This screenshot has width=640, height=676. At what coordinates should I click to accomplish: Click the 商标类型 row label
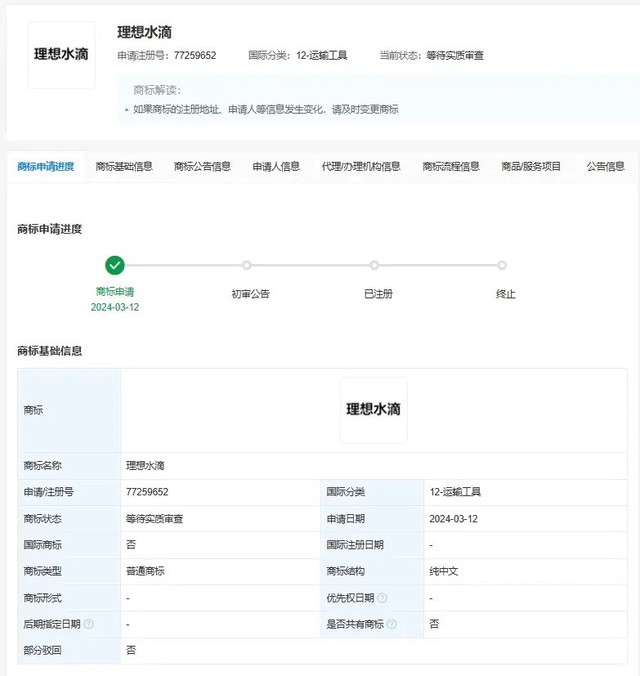(42, 571)
